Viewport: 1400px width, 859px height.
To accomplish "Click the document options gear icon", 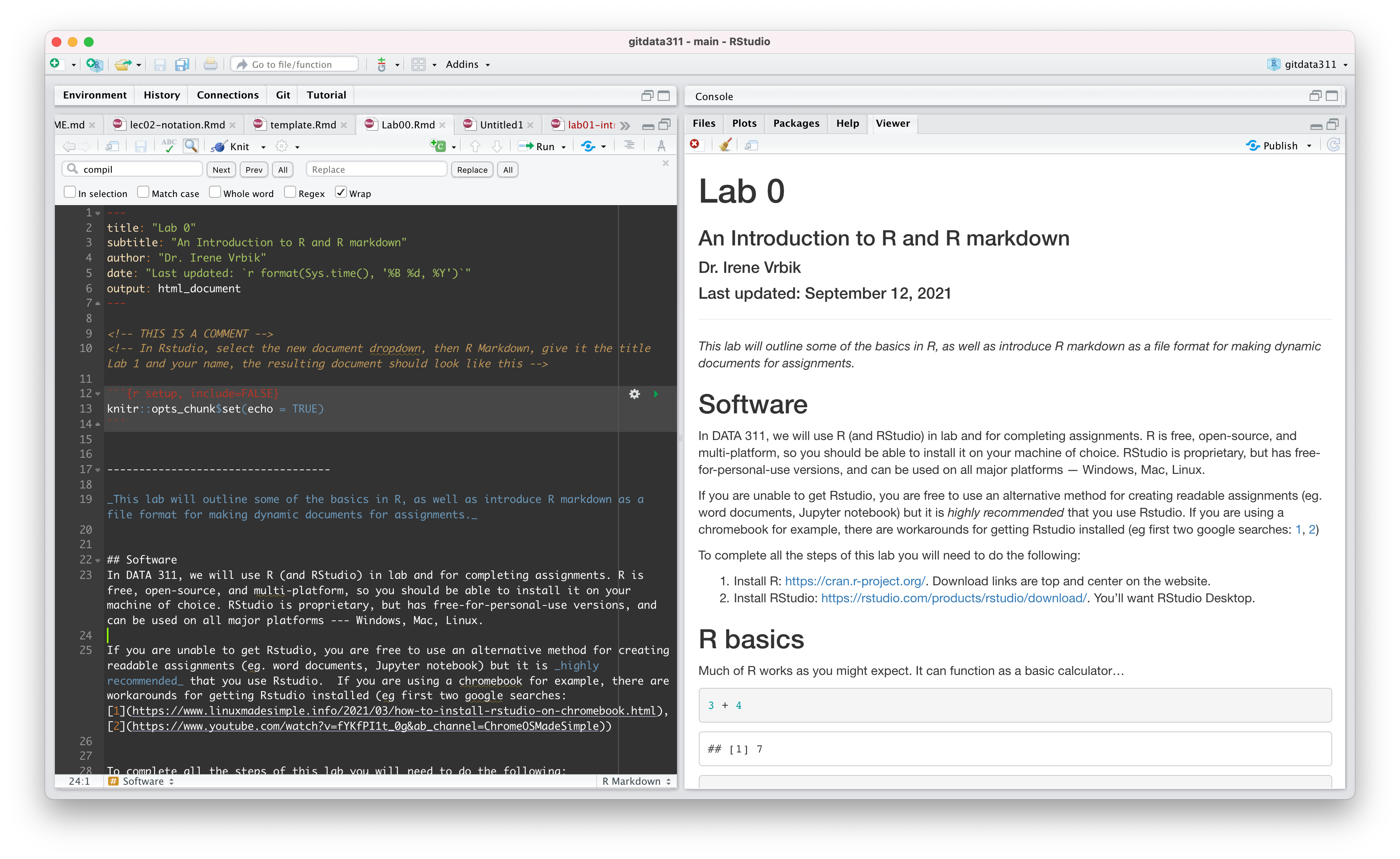I will (x=282, y=146).
